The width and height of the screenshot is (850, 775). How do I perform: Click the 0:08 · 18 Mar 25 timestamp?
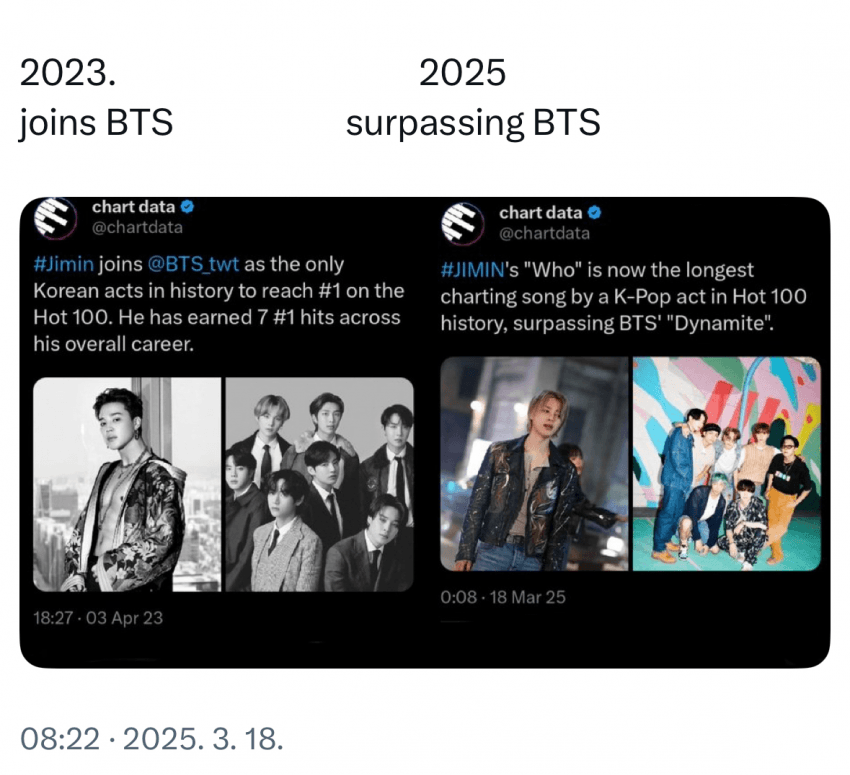(x=503, y=597)
